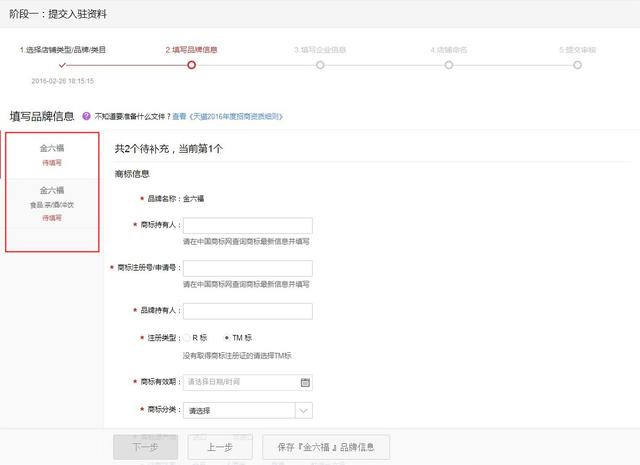Select first 金六福 brand tab in sidebar

[x=52, y=154]
